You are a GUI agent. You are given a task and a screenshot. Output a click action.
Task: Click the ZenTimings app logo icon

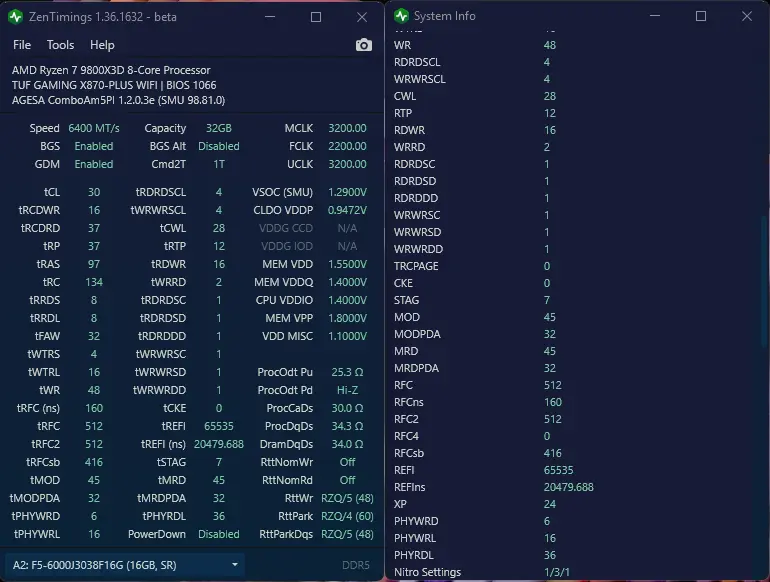pos(15,17)
